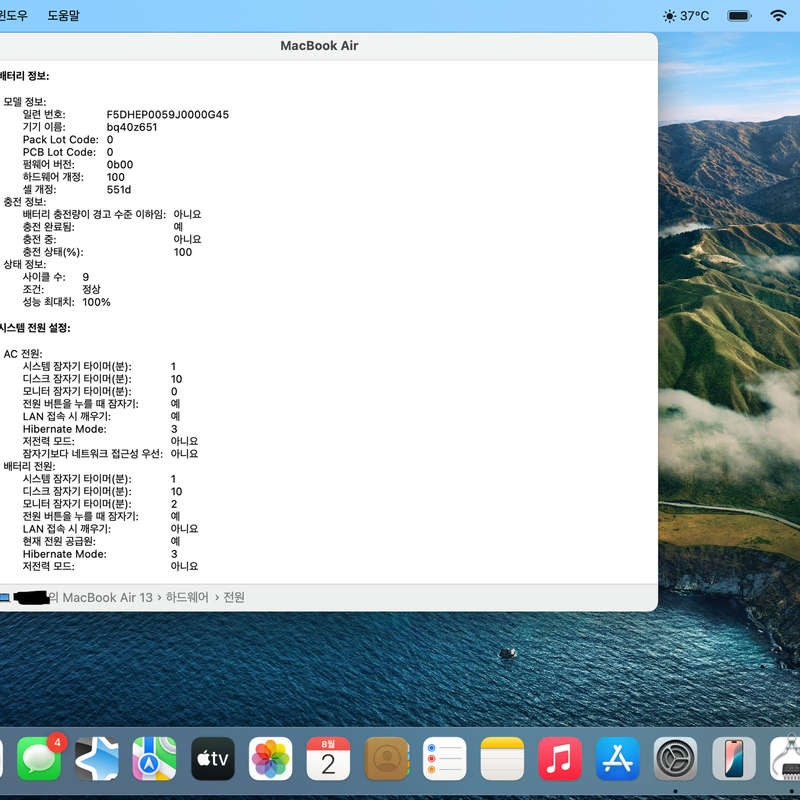Open the Apple TV app
The image size is (800, 800).
(213, 759)
